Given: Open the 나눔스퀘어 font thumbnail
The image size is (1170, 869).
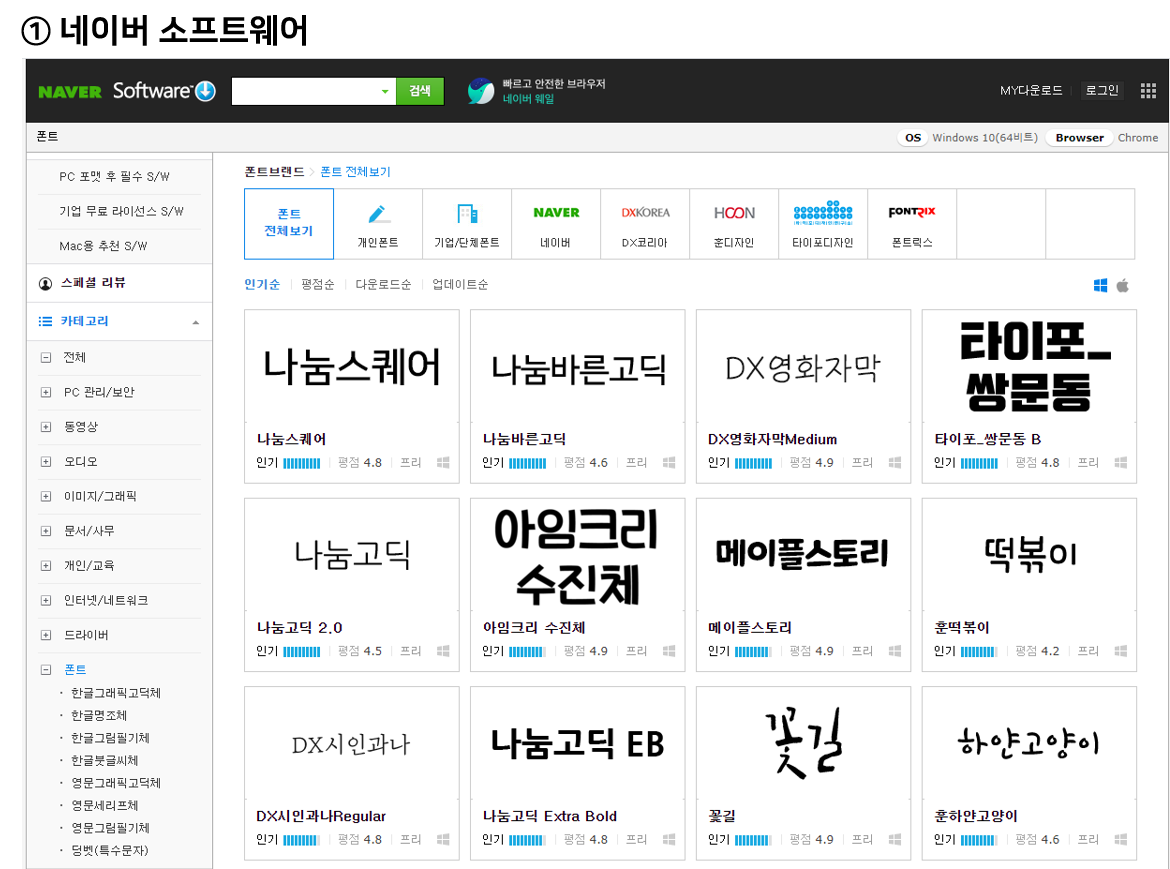Looking at the screenshot, I should tap(351, 368).
